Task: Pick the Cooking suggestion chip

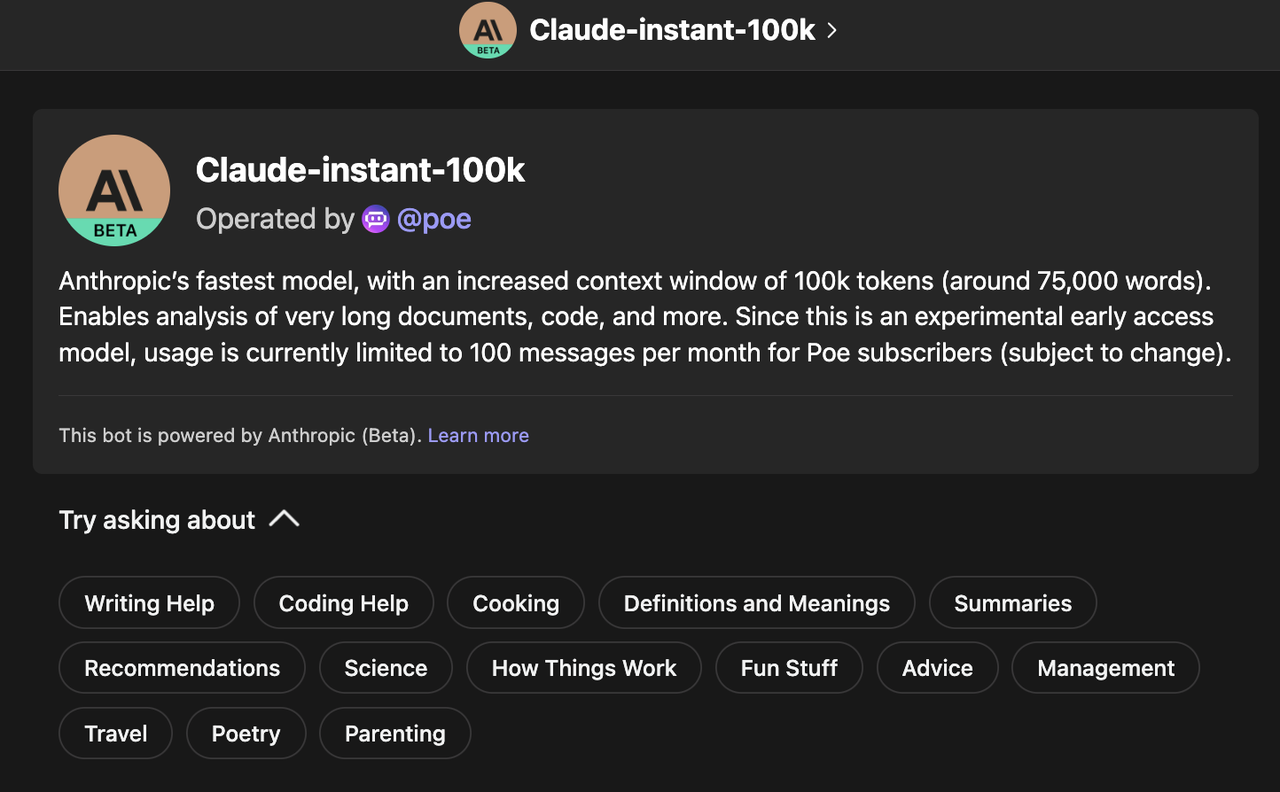Action: click(516, 603)
